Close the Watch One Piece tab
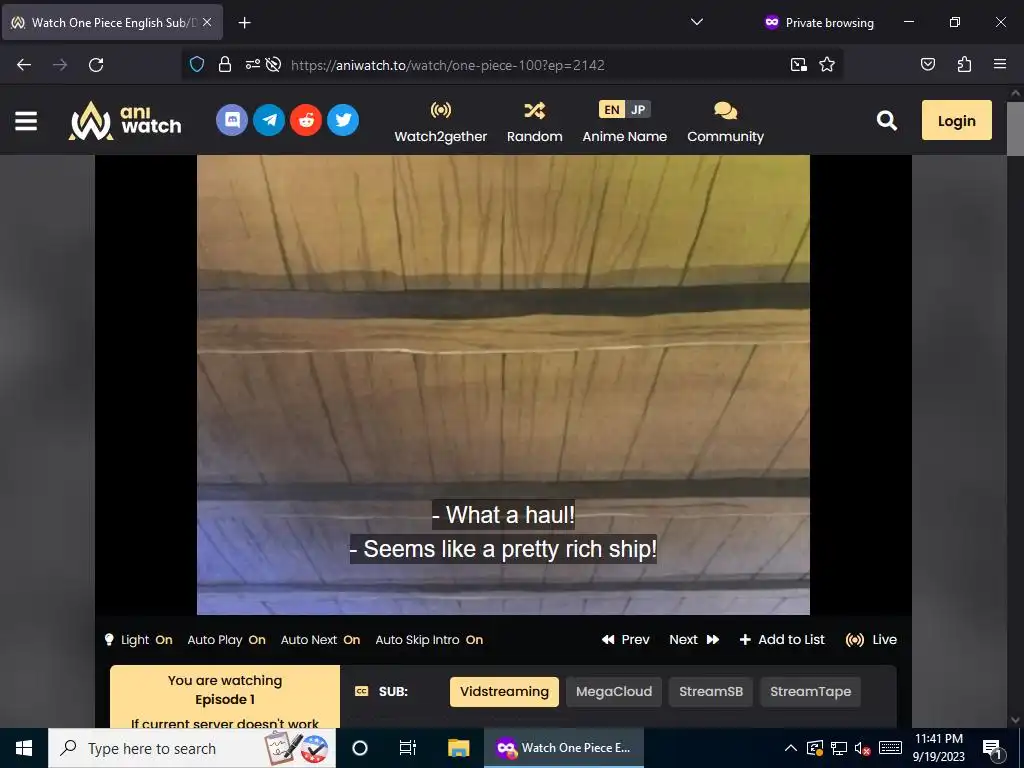 [x=207, y=22]
